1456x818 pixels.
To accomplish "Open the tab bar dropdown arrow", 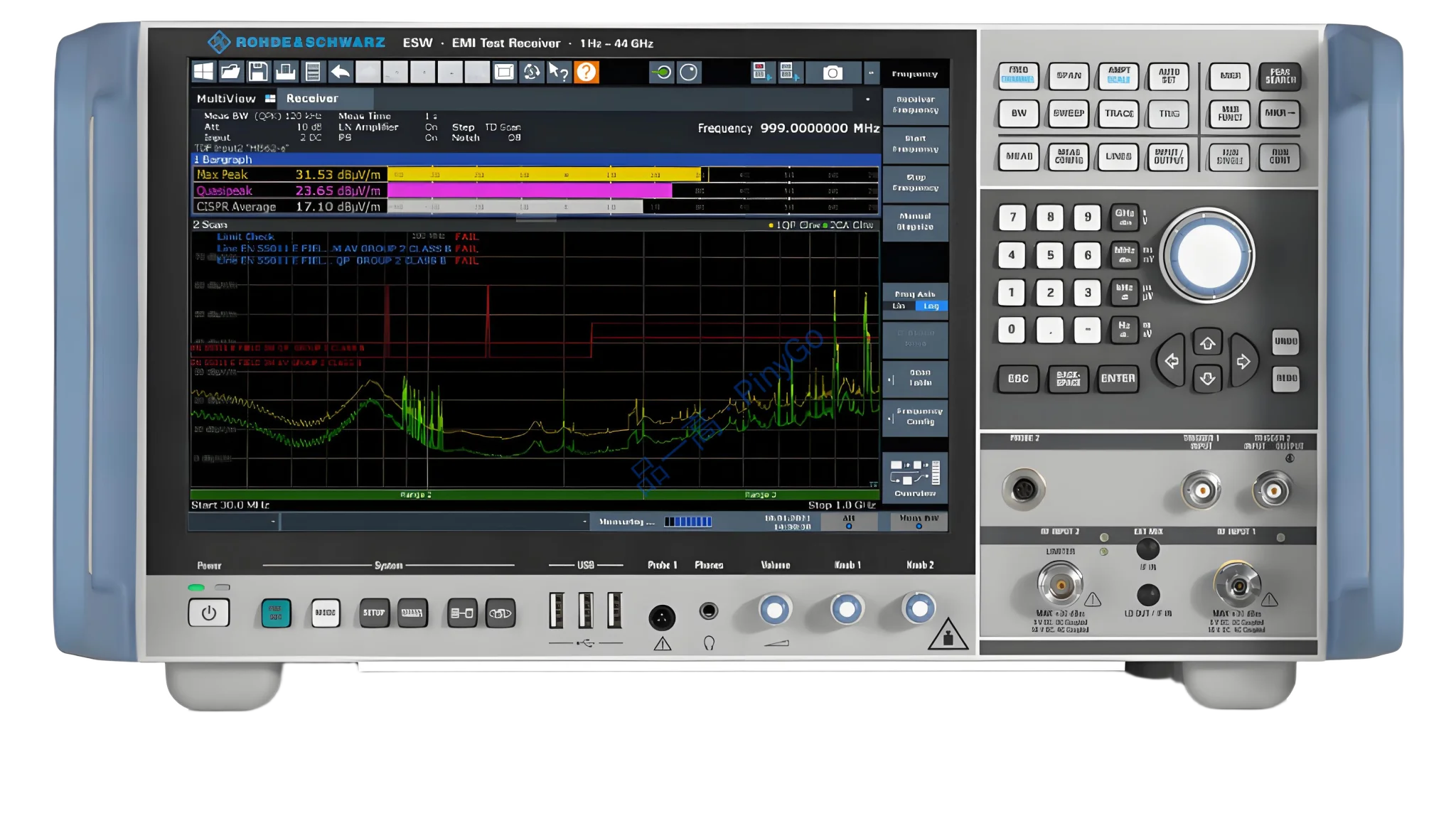I will click(867, 99).
